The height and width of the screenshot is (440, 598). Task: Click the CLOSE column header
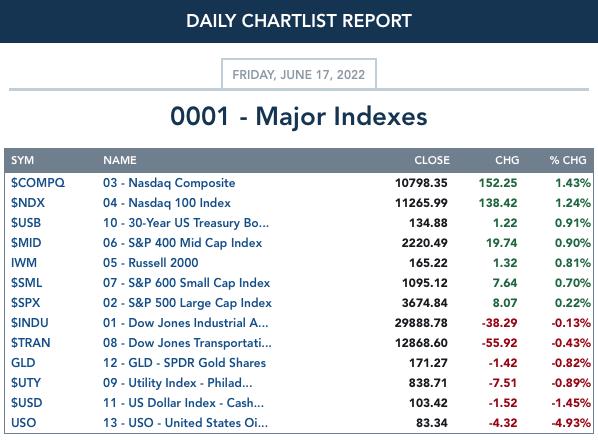tap(432, 160)
